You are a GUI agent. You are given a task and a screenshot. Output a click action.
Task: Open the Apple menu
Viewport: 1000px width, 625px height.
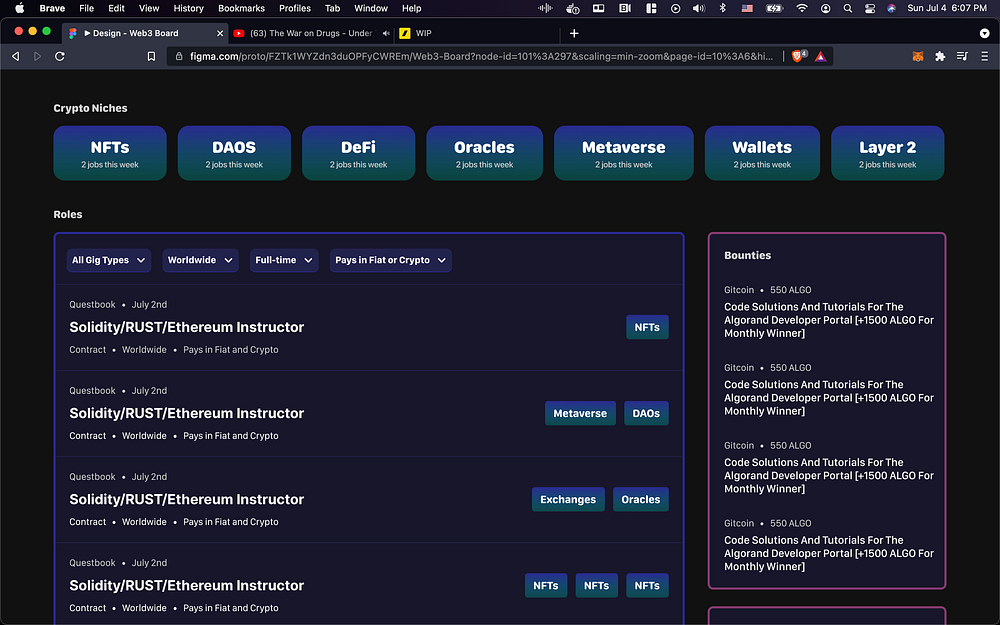coord(19,8)
